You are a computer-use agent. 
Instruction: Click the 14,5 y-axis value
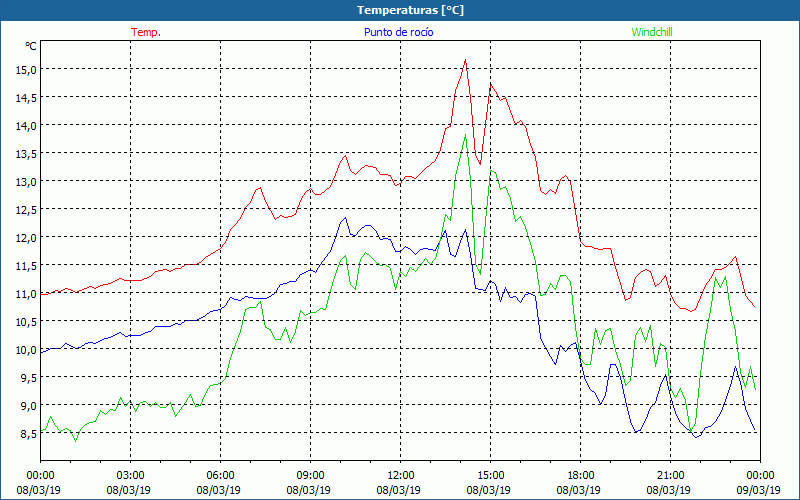point(26,97)
